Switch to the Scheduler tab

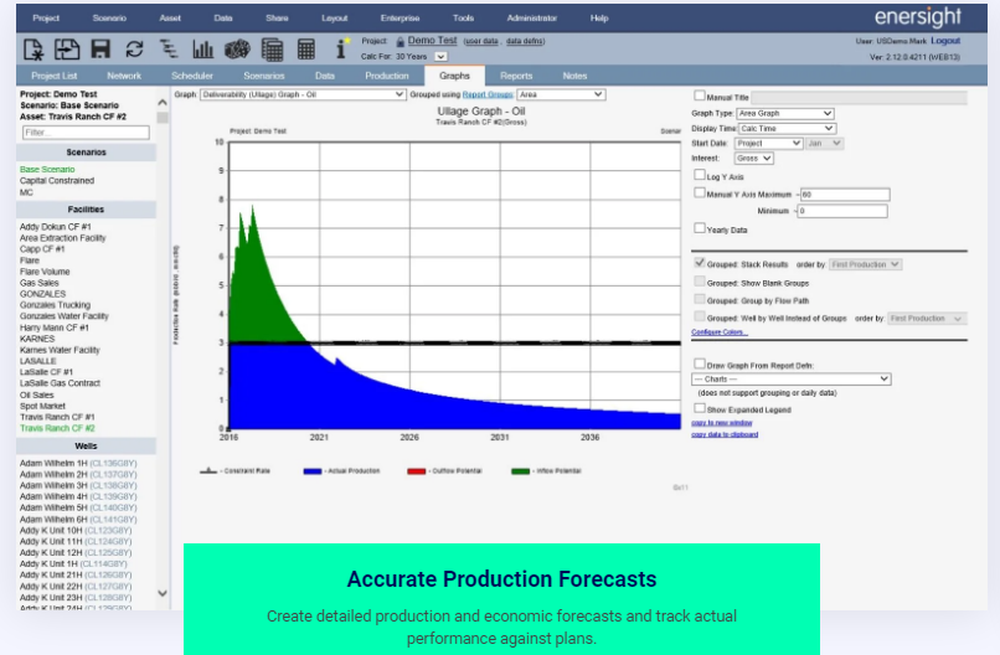[192, 76]
